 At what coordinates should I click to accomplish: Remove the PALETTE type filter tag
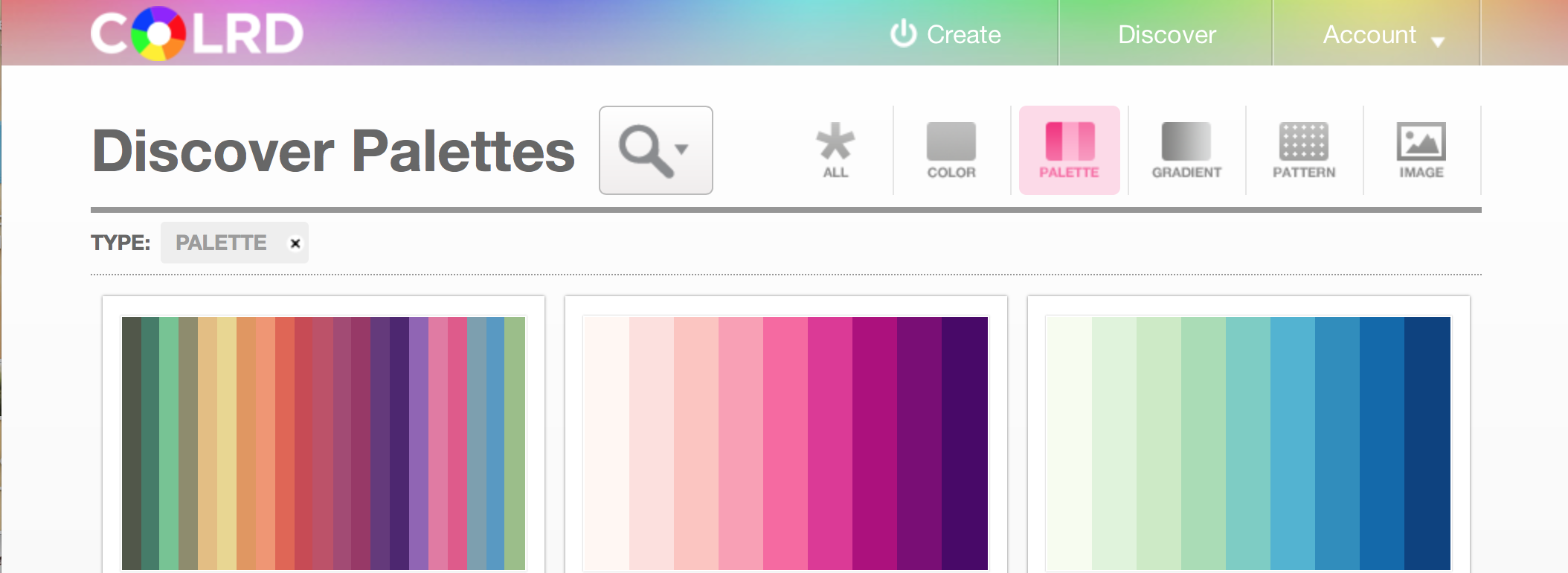(x=295, y=243)
